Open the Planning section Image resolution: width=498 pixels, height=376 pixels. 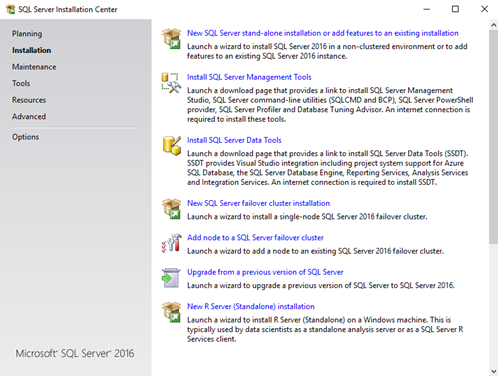coord(27,34)
